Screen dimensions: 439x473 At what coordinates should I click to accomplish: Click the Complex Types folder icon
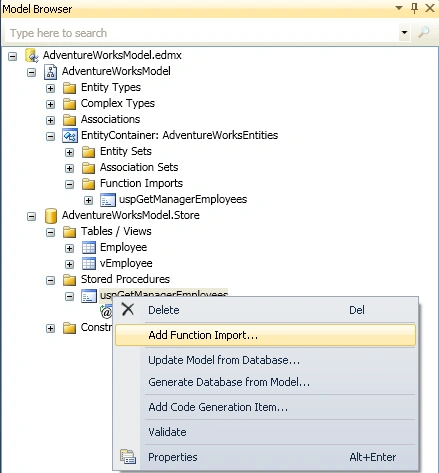[x=70, y=104]
